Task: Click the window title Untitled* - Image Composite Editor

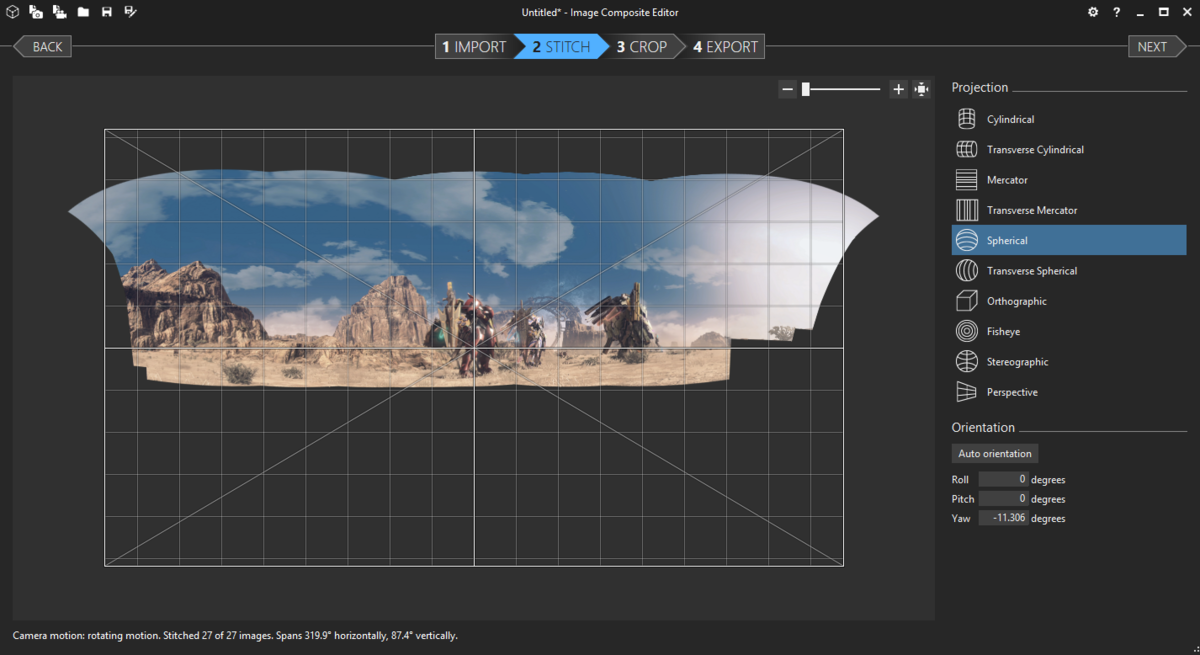Action: tap(600, 13)
